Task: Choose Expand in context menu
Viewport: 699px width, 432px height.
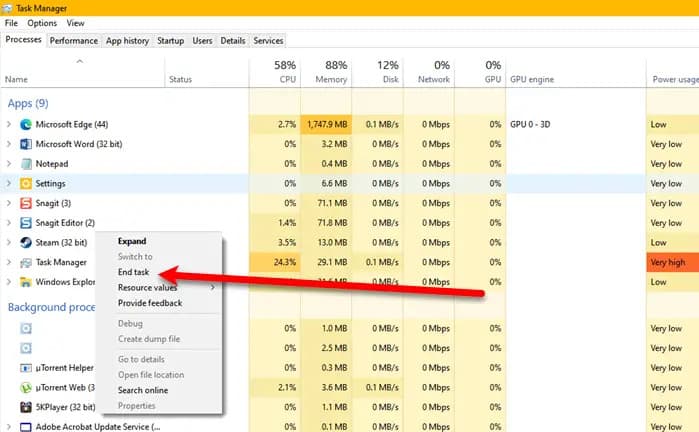Action: click(x=132, y=241)
